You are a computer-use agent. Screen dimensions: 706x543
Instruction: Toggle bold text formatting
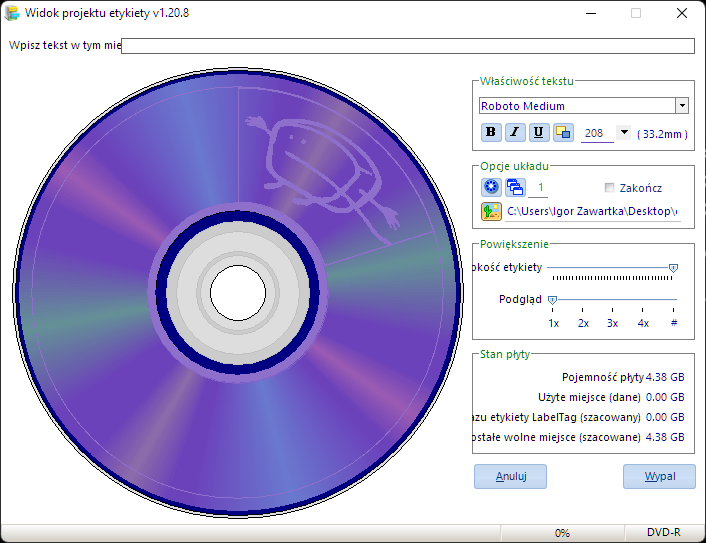(x=491, y=132)
